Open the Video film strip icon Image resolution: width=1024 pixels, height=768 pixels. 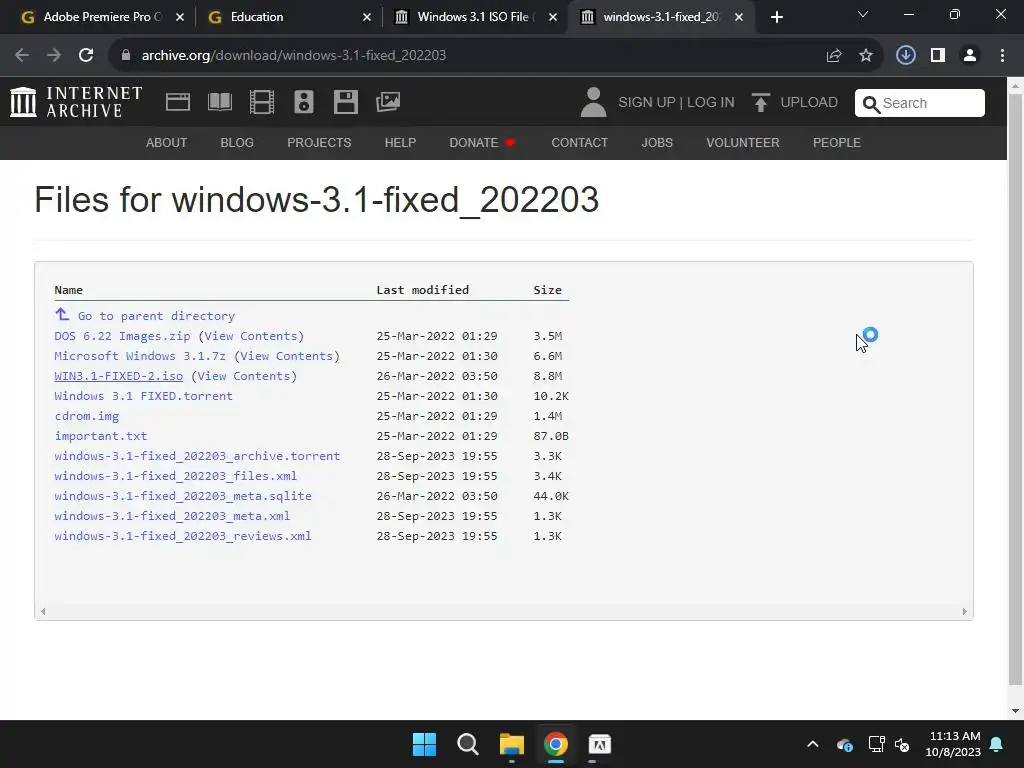click(262, 102)
